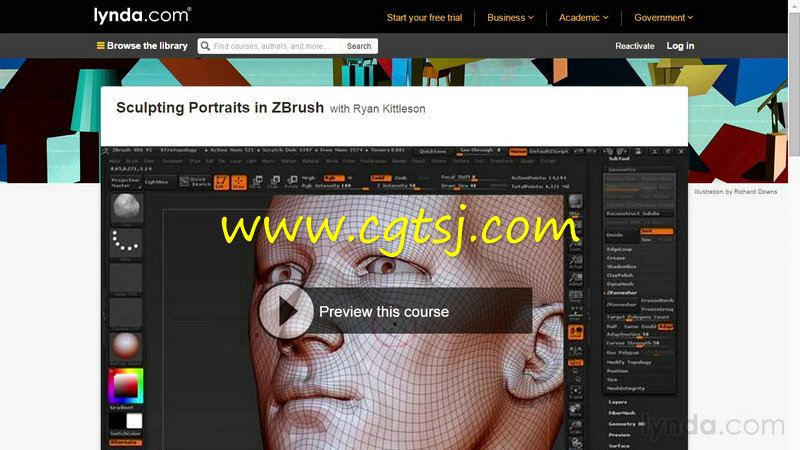800x450 pixels.
Task: Click the Local transformations icon
Action: (x=576, y=333)
